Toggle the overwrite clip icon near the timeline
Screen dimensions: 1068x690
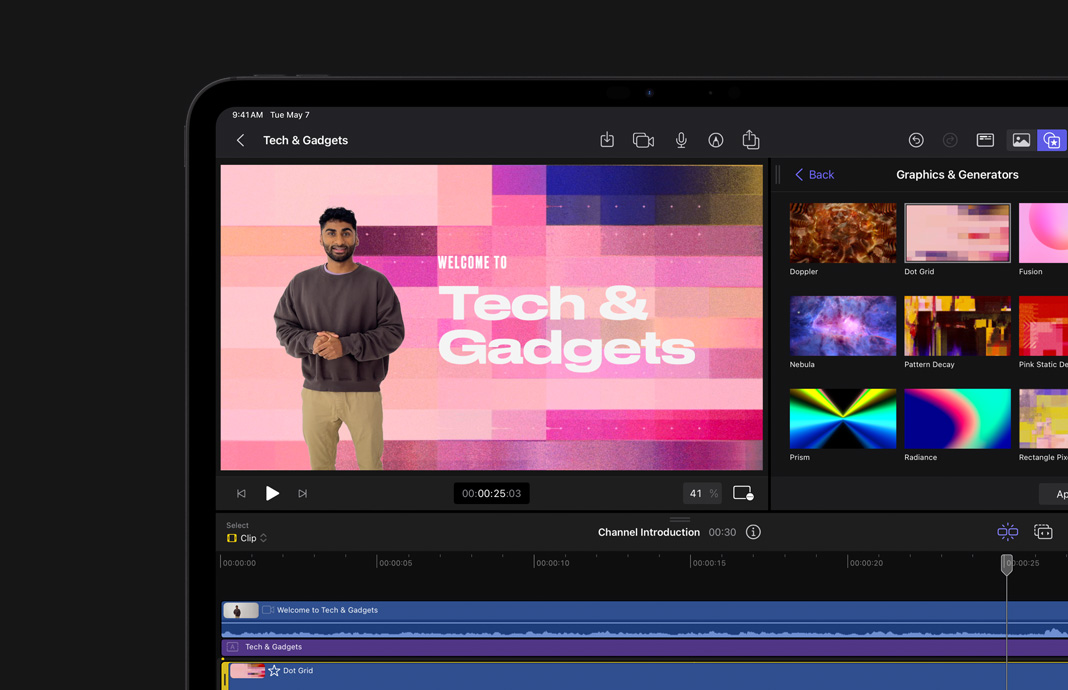pos(1044,532)
